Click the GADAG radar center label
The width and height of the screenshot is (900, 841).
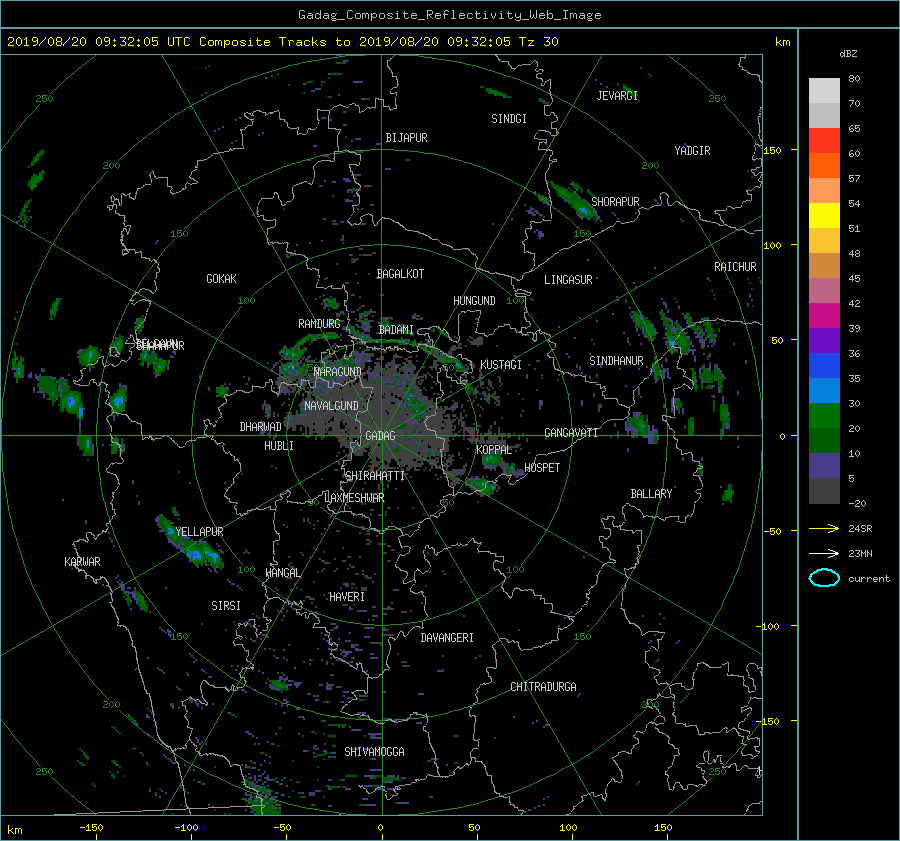click(380, 436)
